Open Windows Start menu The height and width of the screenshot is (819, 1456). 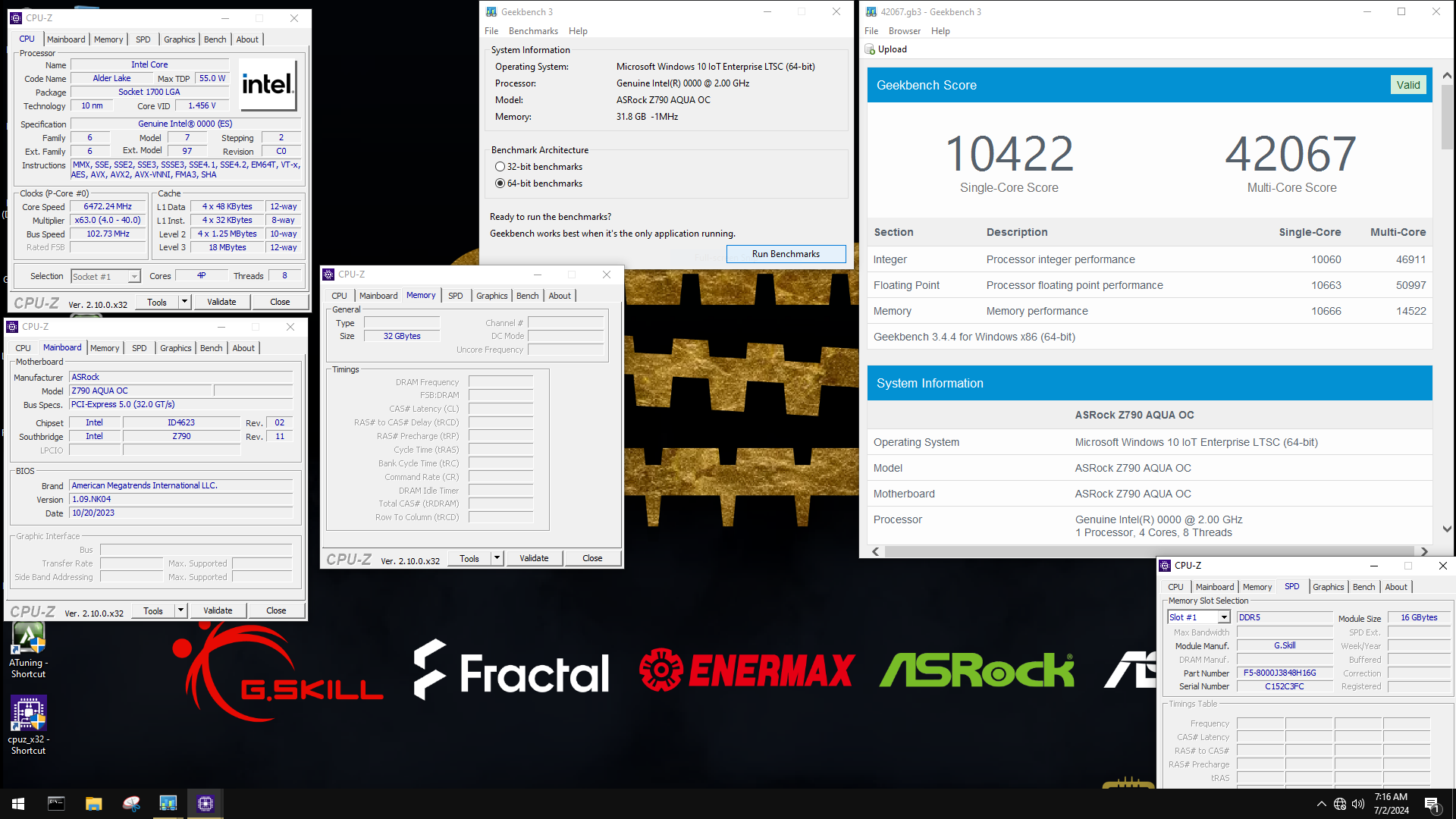(x=18, y=804)
